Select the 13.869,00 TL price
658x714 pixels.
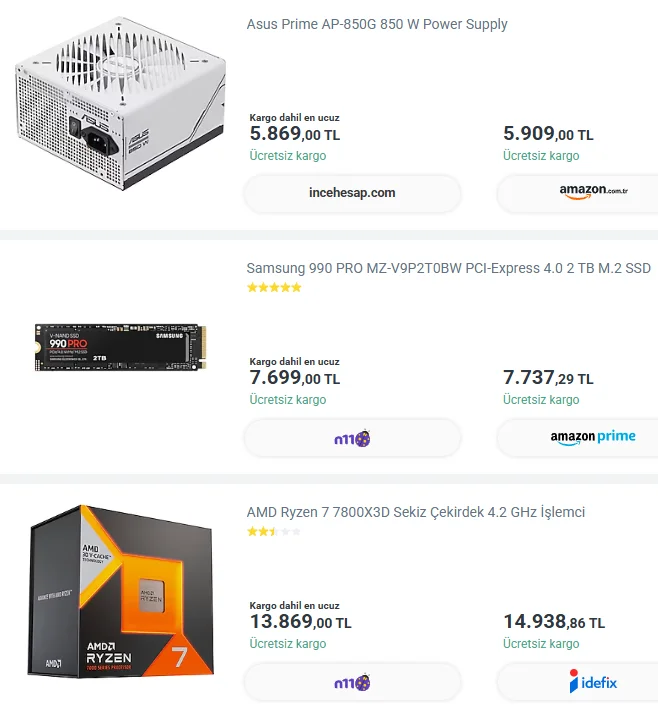(300, 622)
